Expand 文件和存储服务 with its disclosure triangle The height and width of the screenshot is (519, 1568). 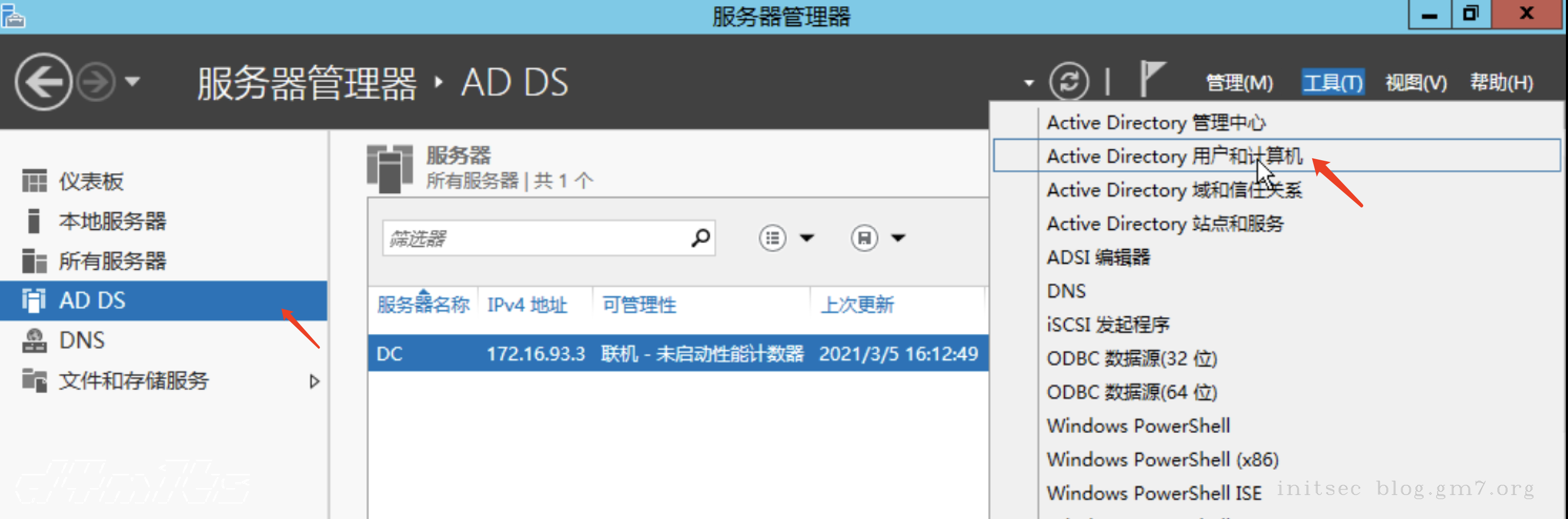pos(314,381)
